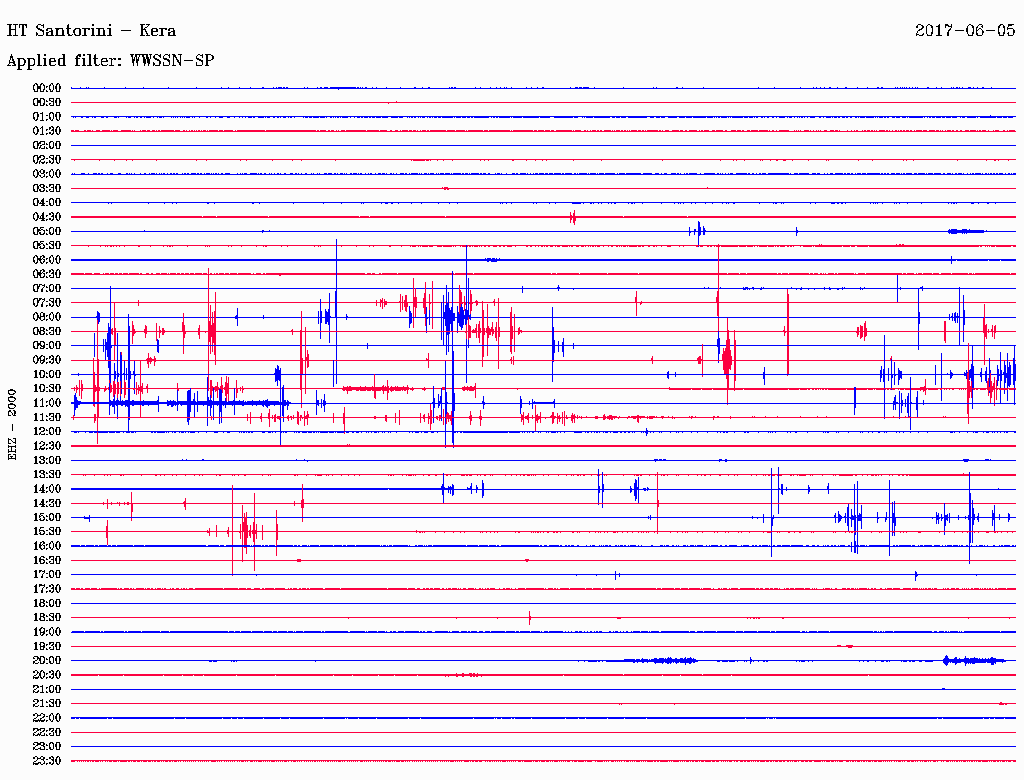Click the 20:00 time label

[x=47, y=660]
